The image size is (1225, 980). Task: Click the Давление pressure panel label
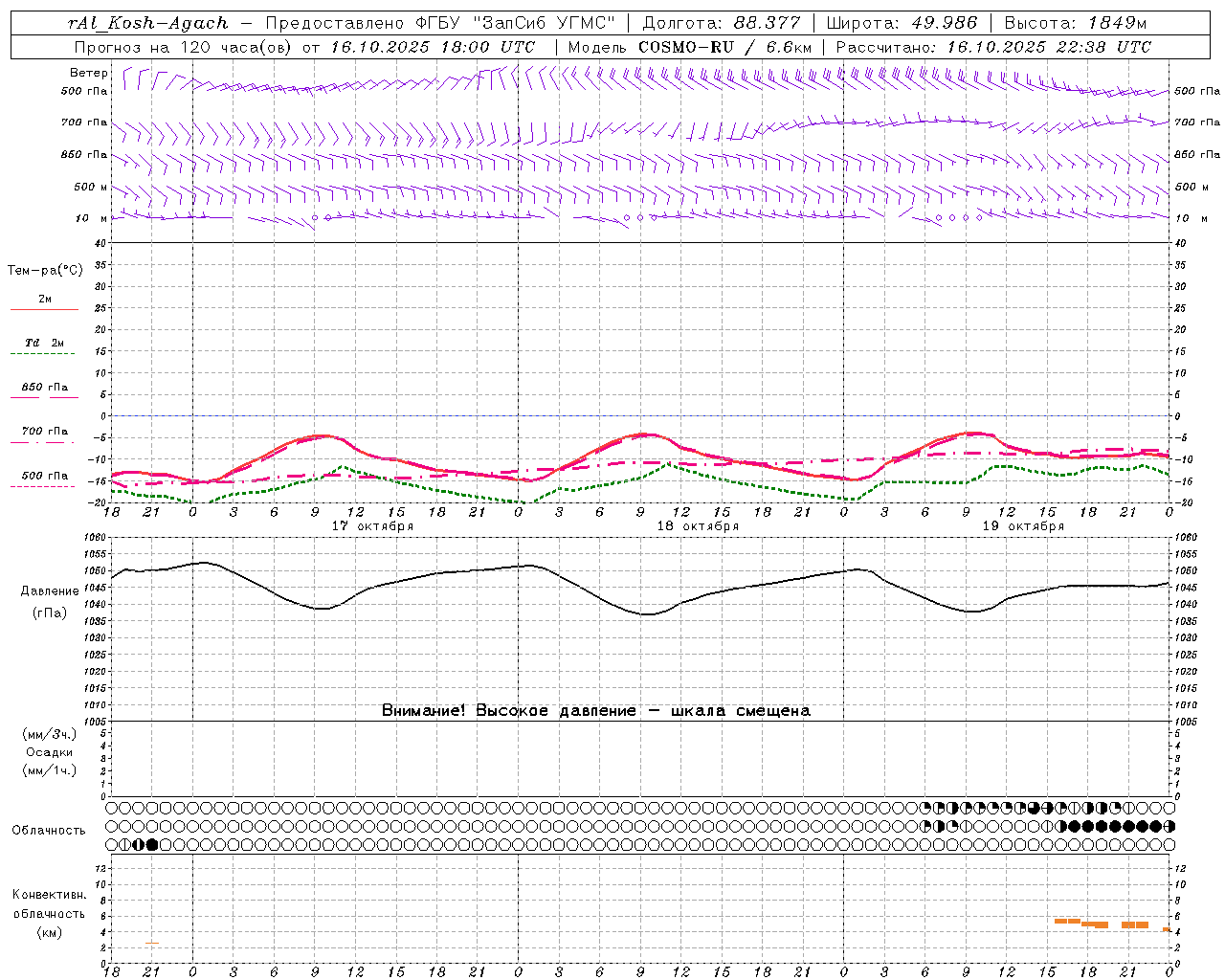click(49, 591)
